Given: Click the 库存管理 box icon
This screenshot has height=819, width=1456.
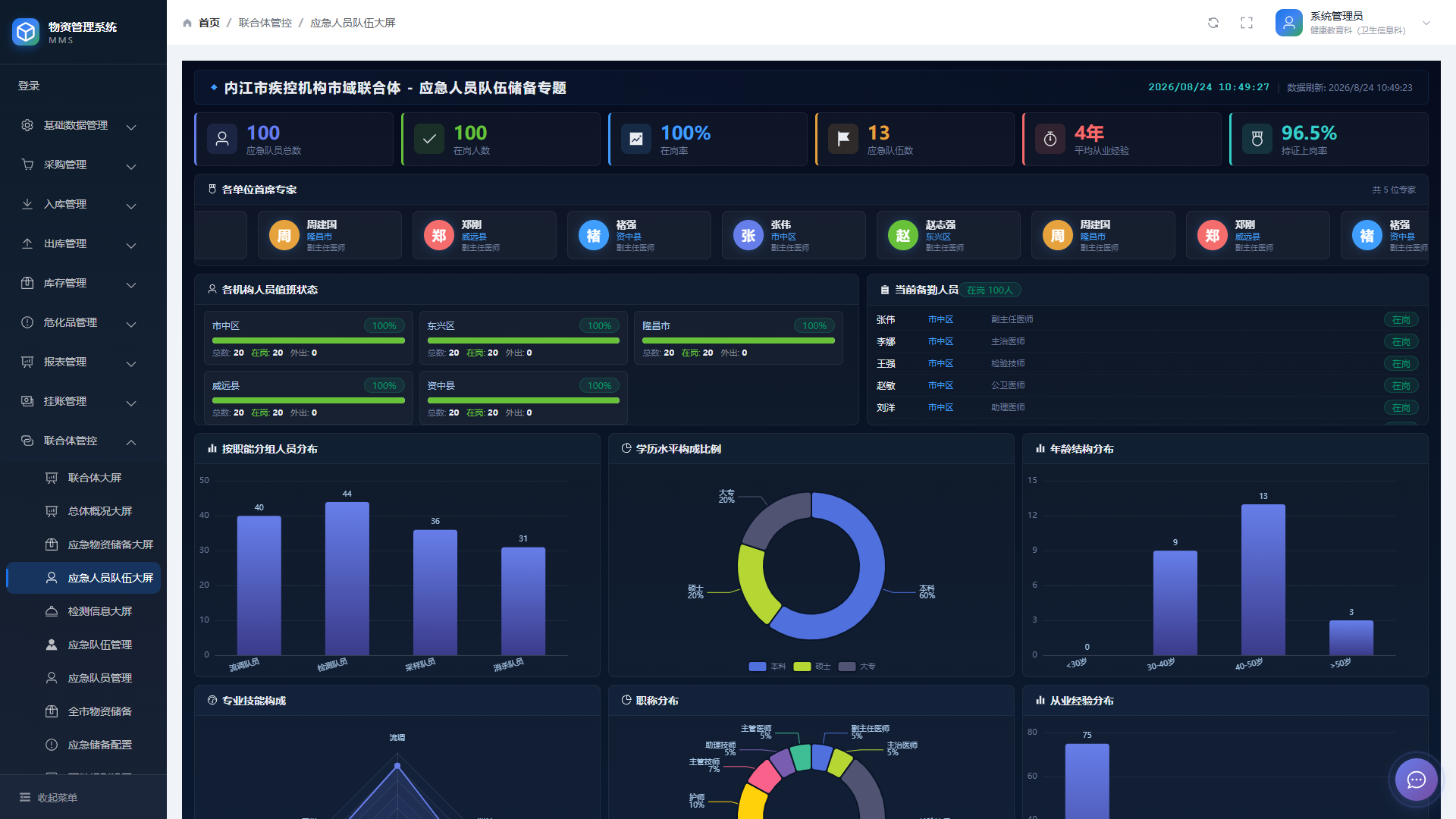Looking at the screenshot, I should (27, 283).
